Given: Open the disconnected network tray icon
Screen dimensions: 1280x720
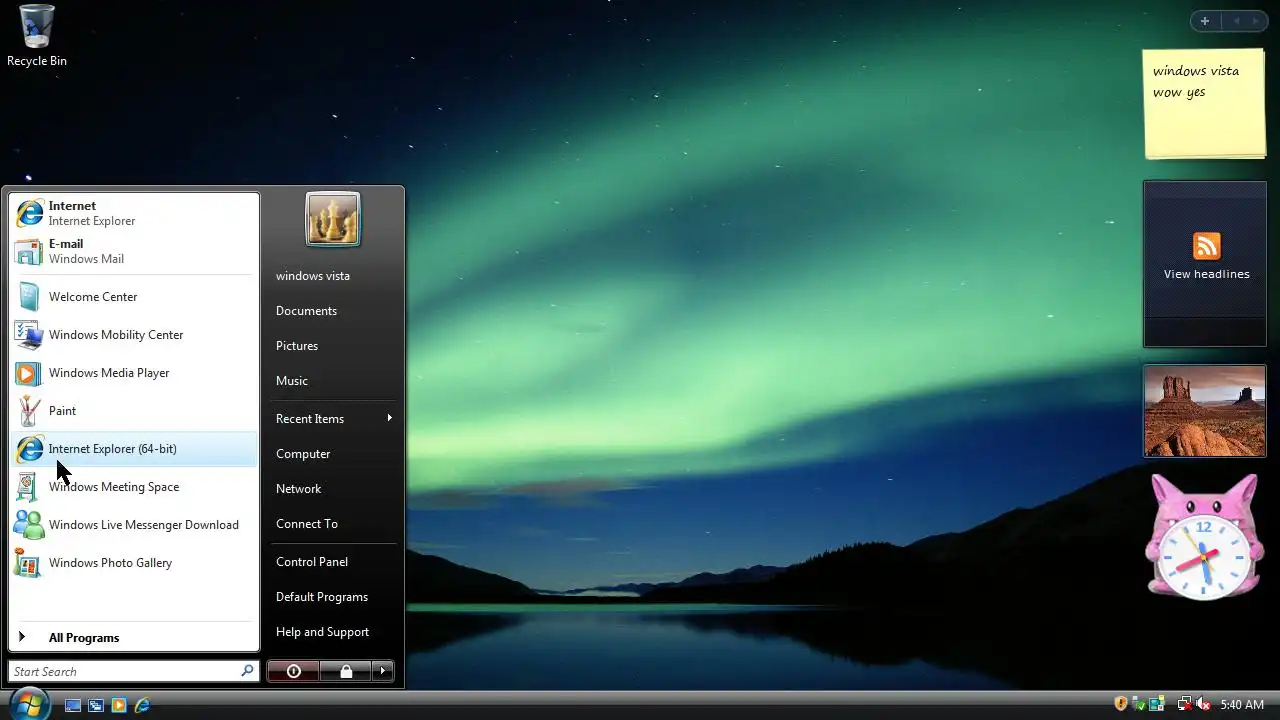Looking at the screenshot, I should pyautogui.click(x=1184, y=704).
